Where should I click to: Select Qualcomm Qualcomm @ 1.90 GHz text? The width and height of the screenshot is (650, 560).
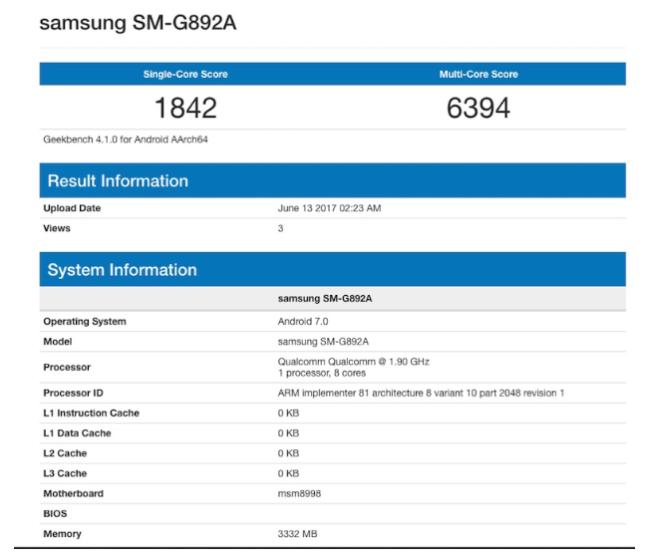pos(354,362)
